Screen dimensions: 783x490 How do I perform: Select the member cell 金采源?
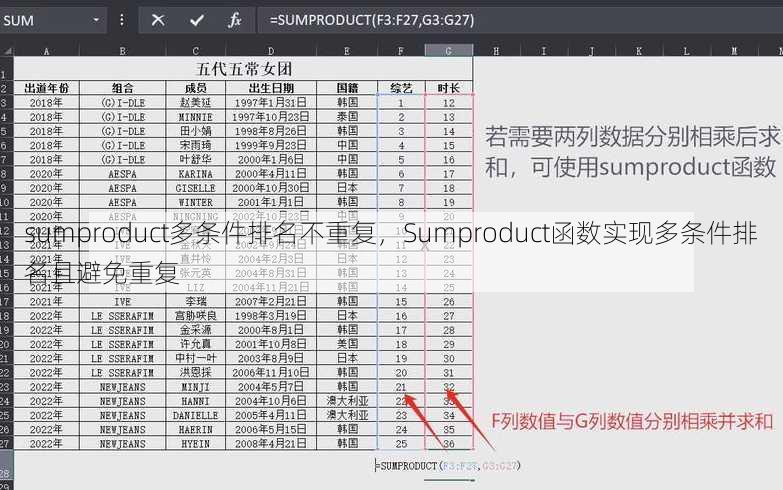coord(195,330)
